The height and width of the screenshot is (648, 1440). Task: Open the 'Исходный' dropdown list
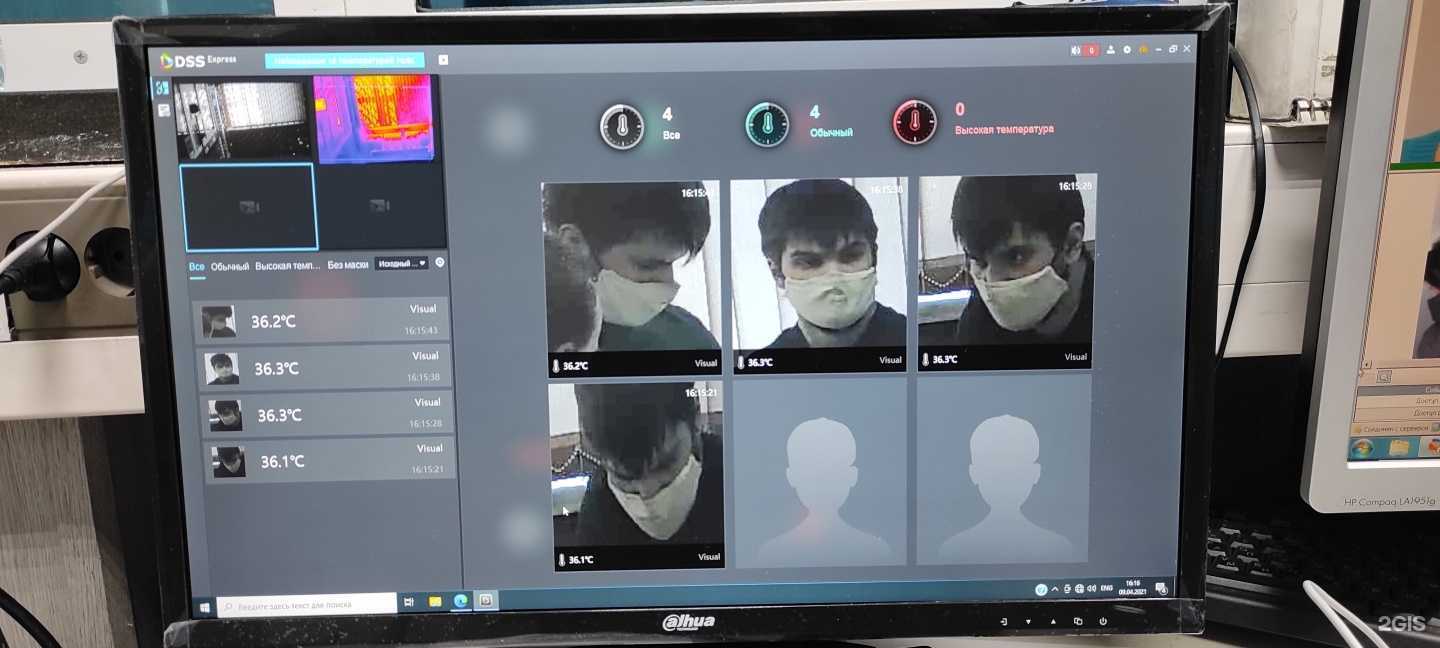pyautogui.click(x=401, y=264)
